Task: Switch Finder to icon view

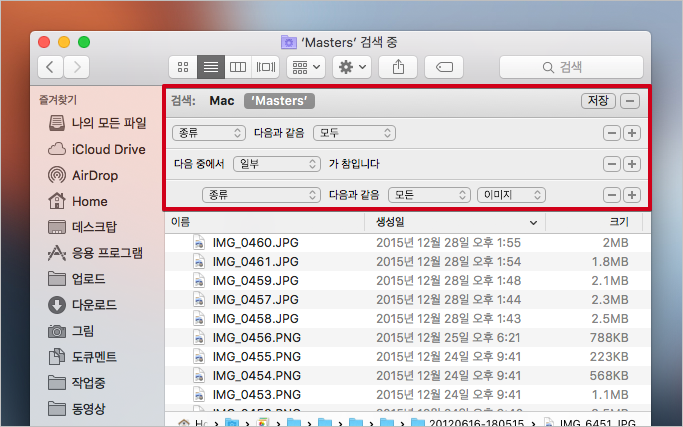Action: point(183,67)
